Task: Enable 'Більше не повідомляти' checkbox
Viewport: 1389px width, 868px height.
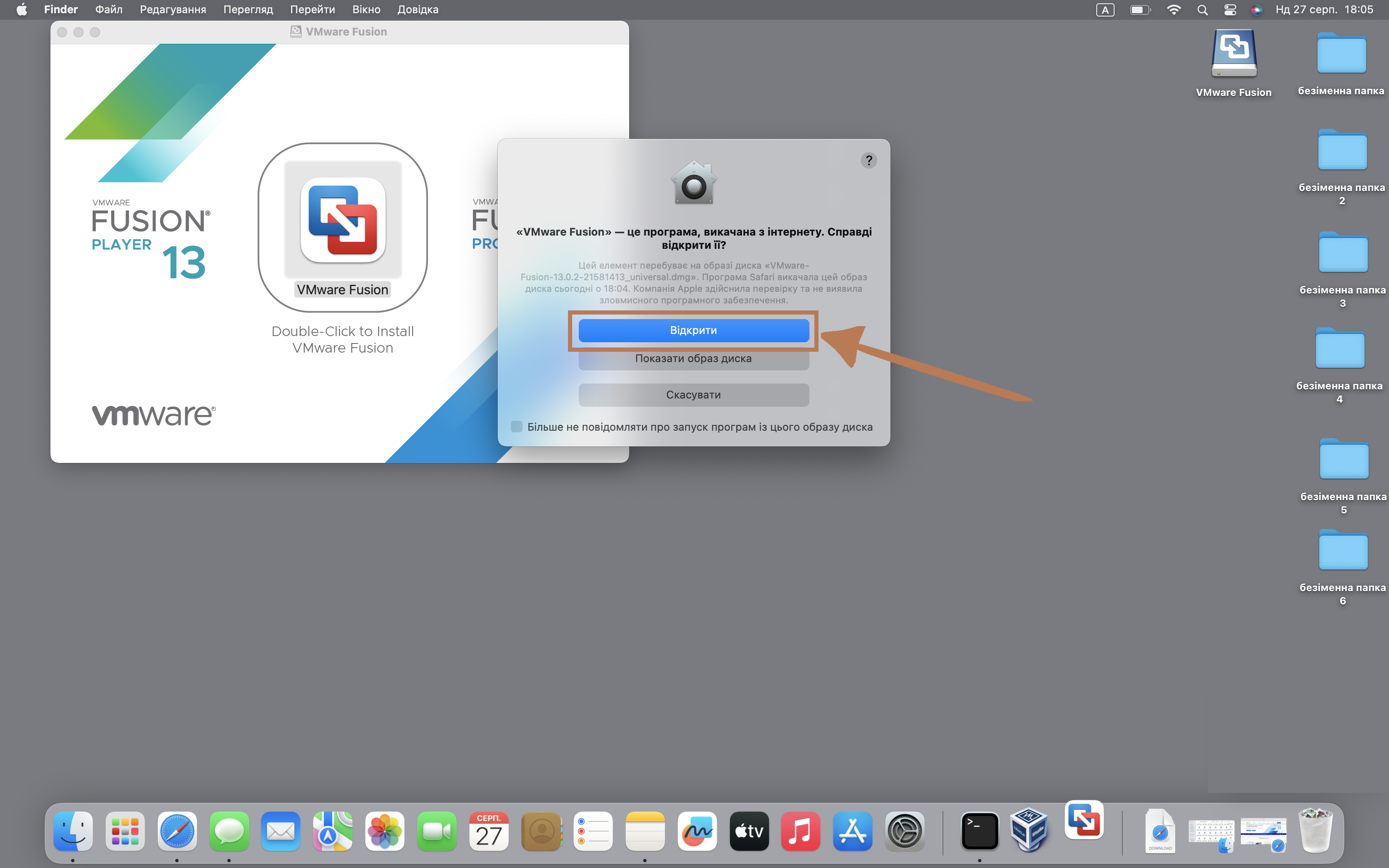Action: coord(517,427)
